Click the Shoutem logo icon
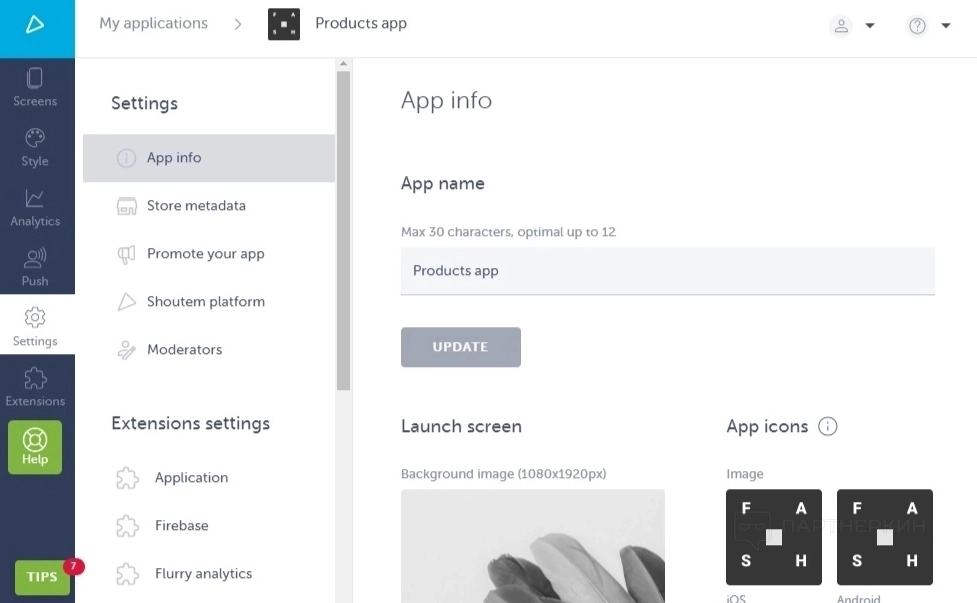The height and width of the screenshot is (603, 977). pyautogui.click(x=36, y=25)
